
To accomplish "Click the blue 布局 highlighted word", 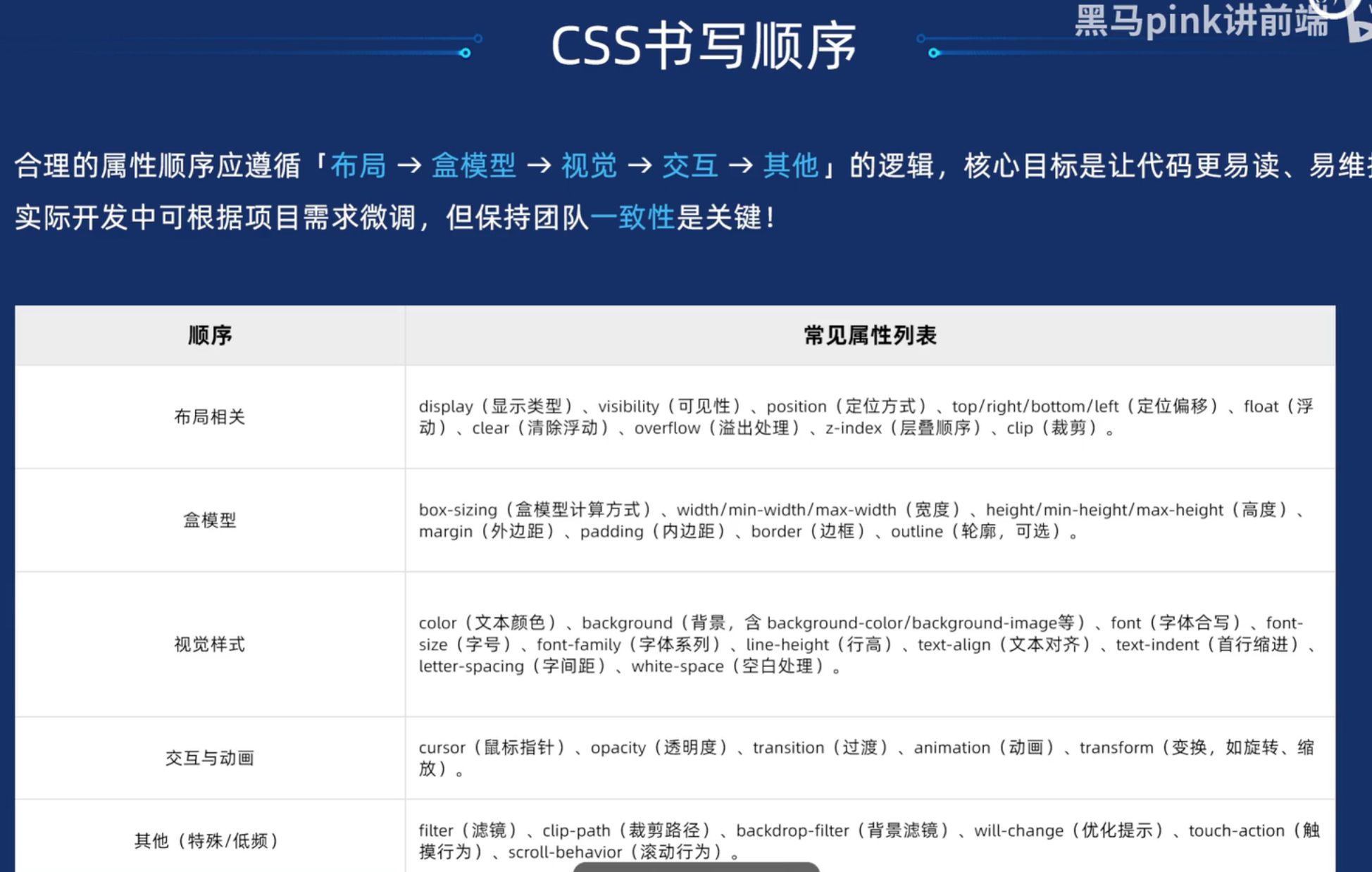I will click(358, 166).
